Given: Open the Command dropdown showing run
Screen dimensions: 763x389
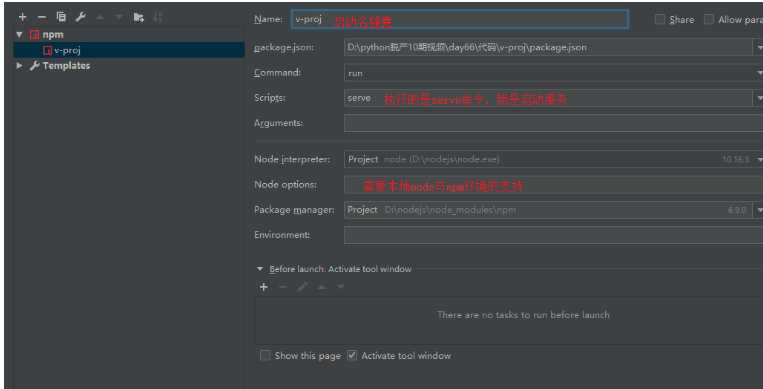Looking at the screenshot, I should (x=759, y=73).
